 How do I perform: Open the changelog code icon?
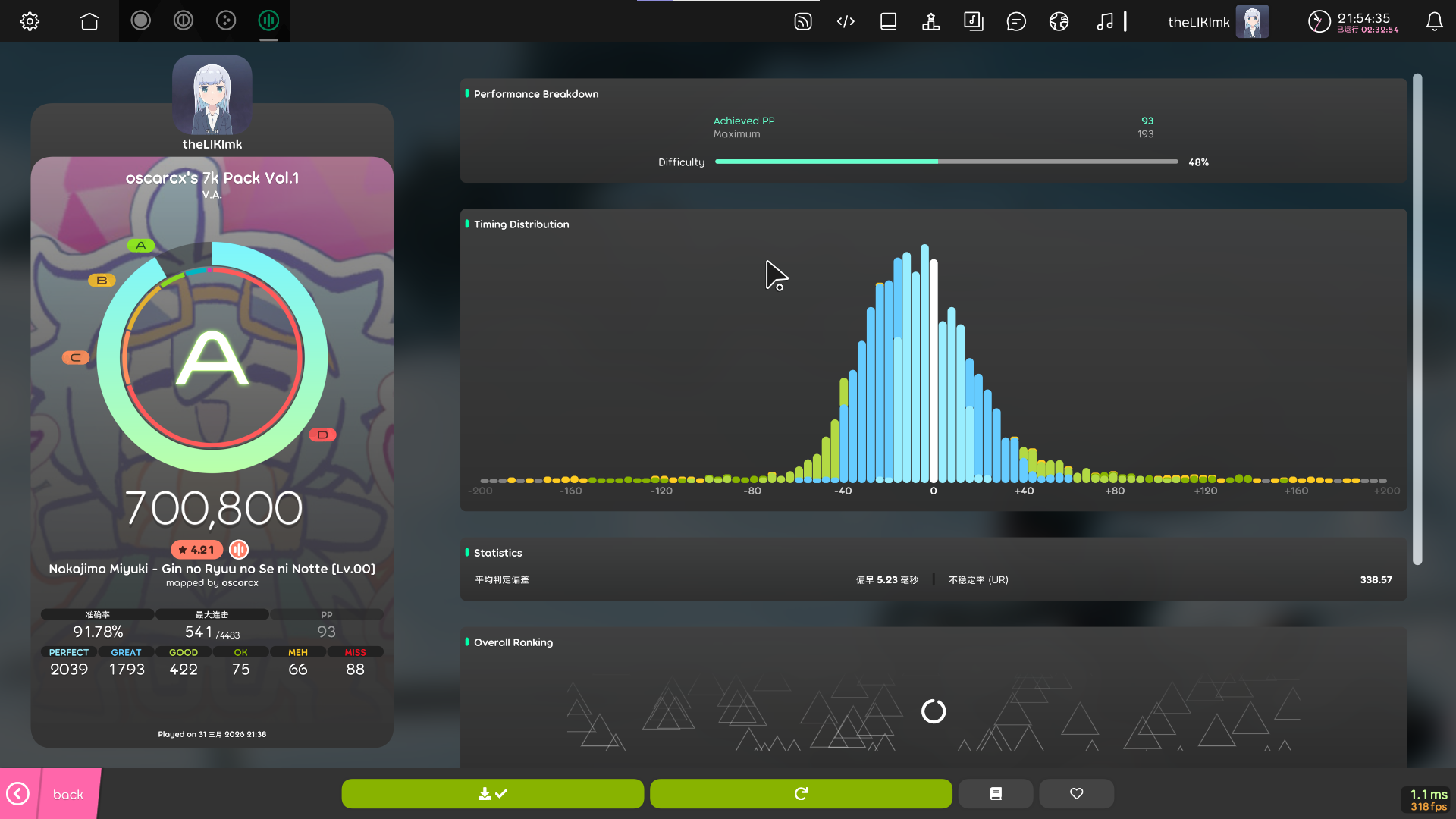[x=846, y=21]
